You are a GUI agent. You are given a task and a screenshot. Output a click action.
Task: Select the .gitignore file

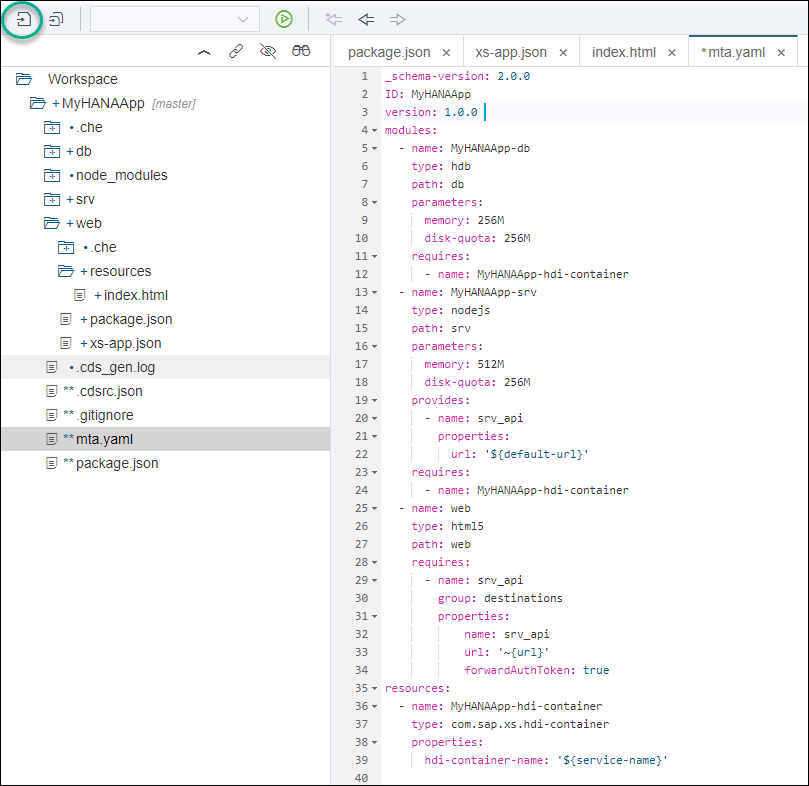[x=105, y=415]
